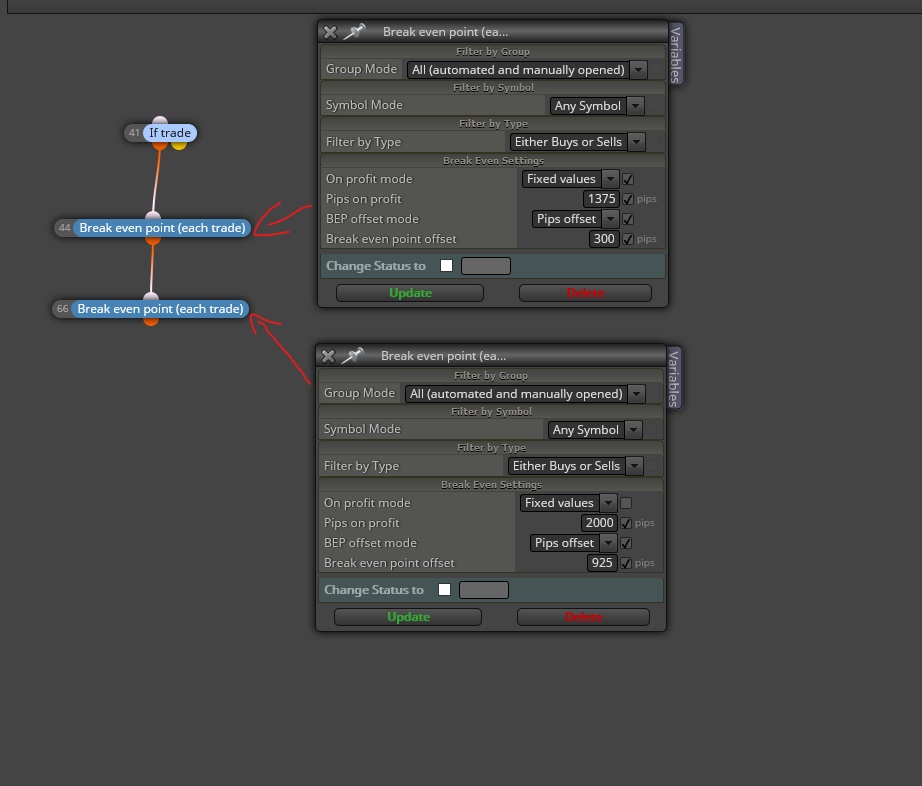This screenshot has height=786, width=922.
Task: Click empty checkbox beside lower Symbol Mode dropdown
Action: 652,430
